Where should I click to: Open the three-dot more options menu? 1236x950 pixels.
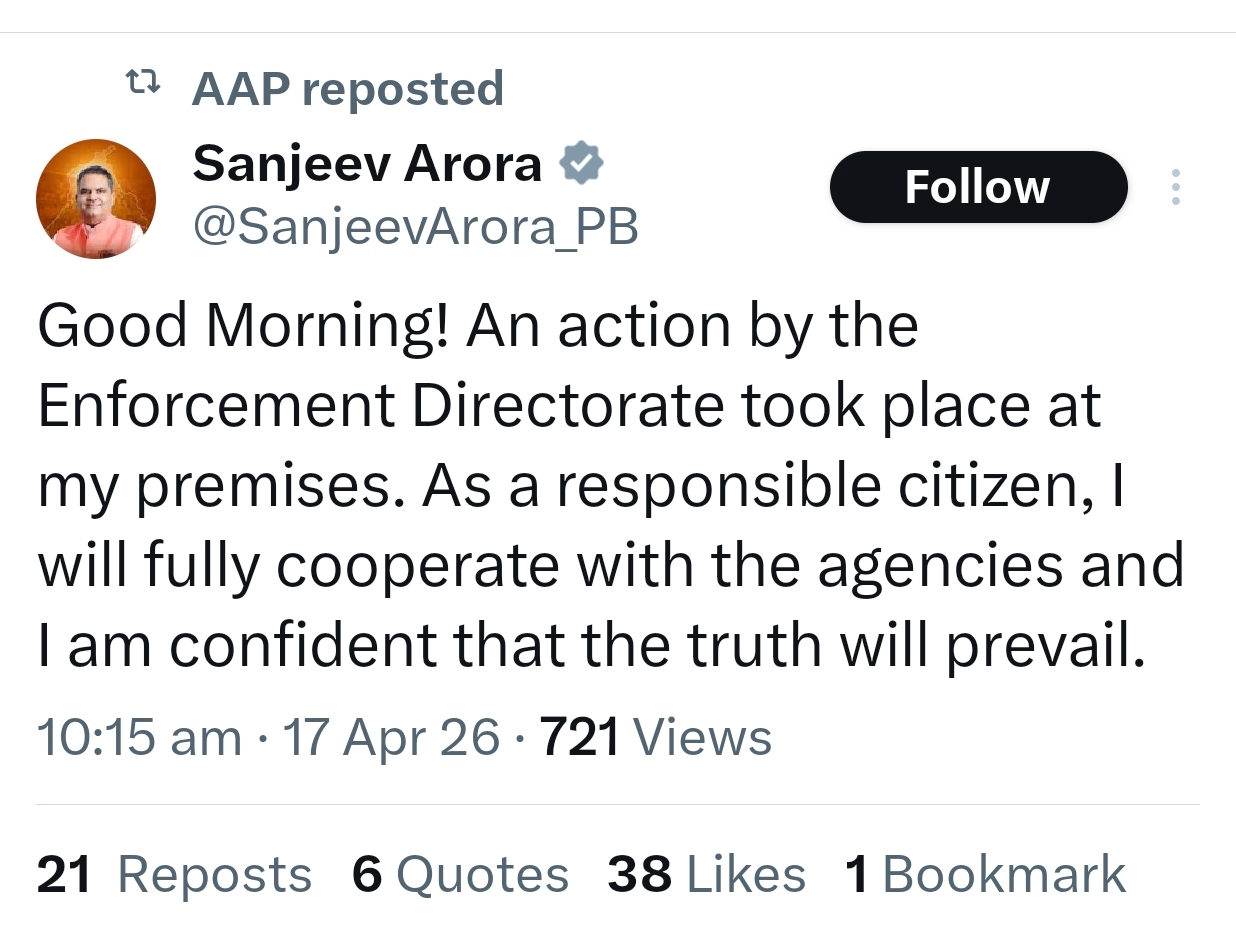click(1175, 187)
